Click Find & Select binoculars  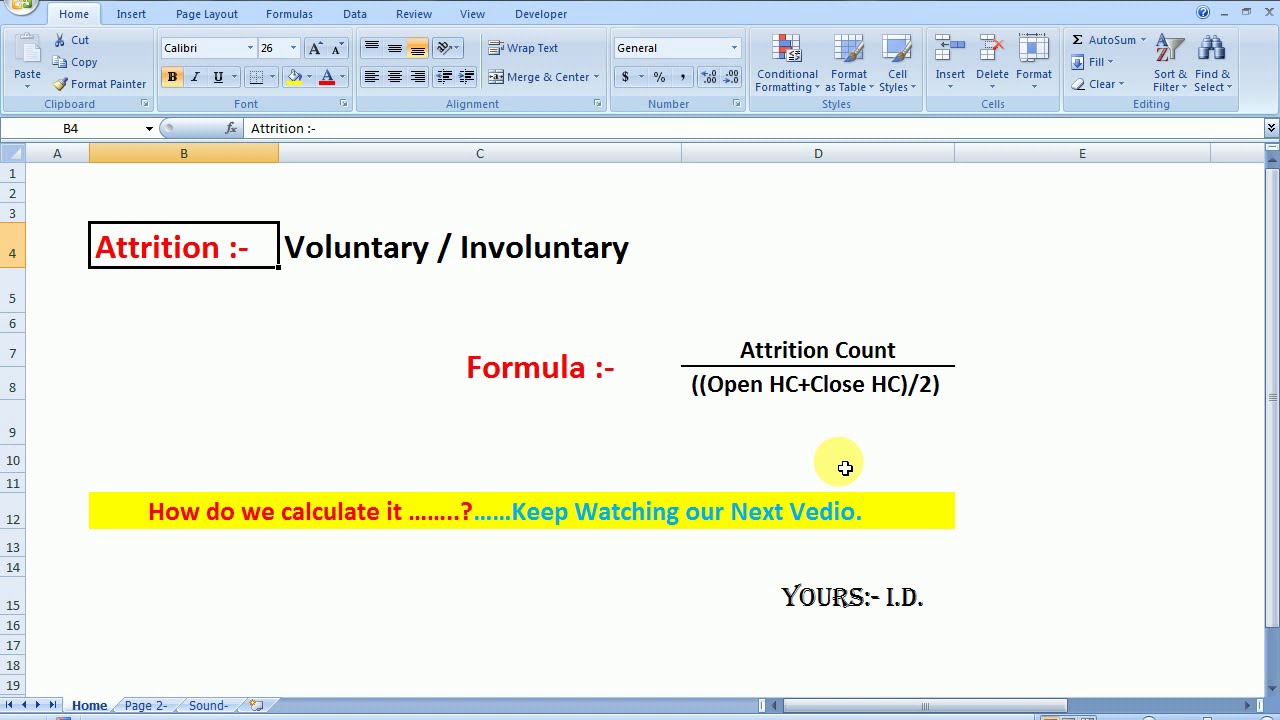point(1212,50)
